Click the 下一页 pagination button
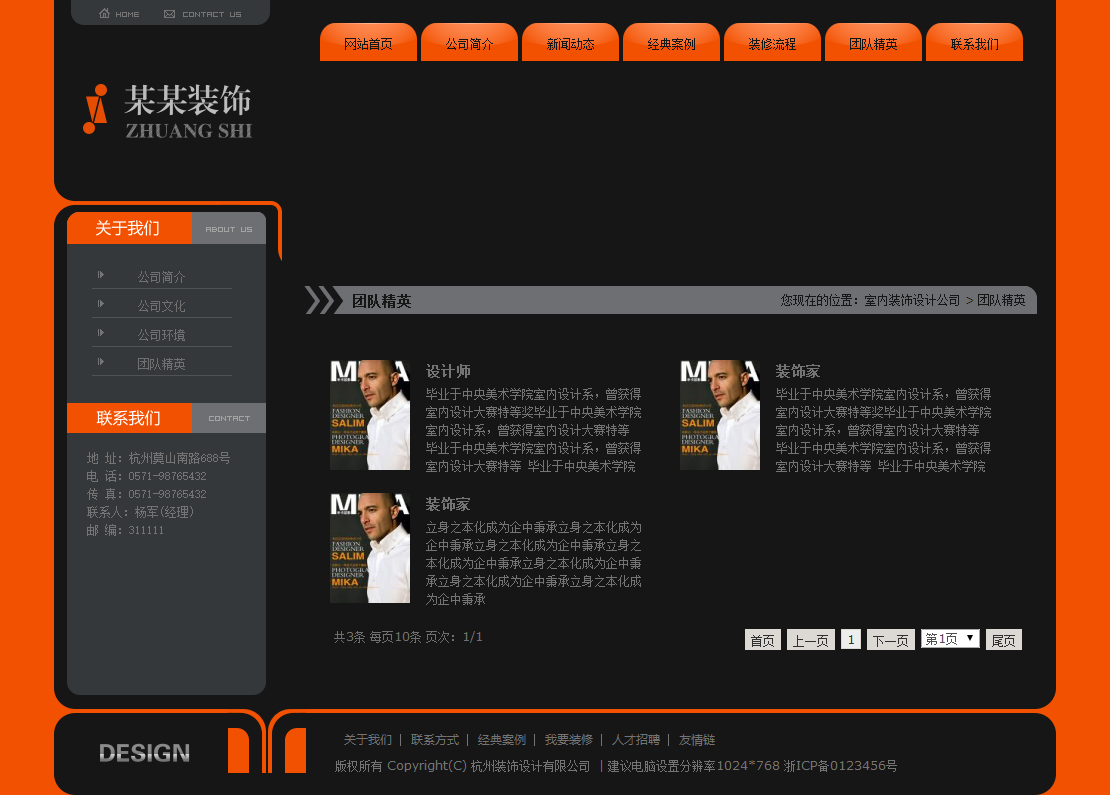This screenshot has height=795, width=1110. [x=889, y=638]
